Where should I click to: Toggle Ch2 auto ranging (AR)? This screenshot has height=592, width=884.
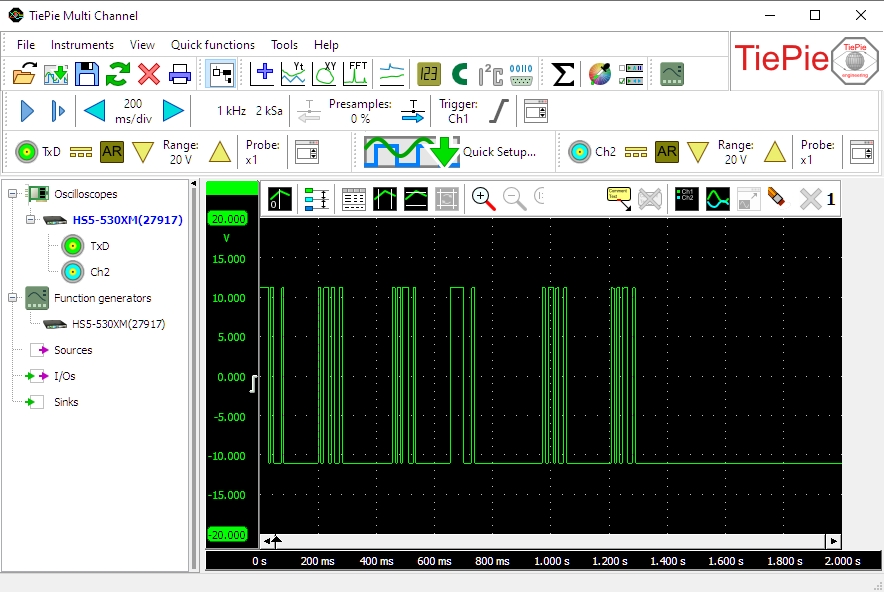pos(666,152)
